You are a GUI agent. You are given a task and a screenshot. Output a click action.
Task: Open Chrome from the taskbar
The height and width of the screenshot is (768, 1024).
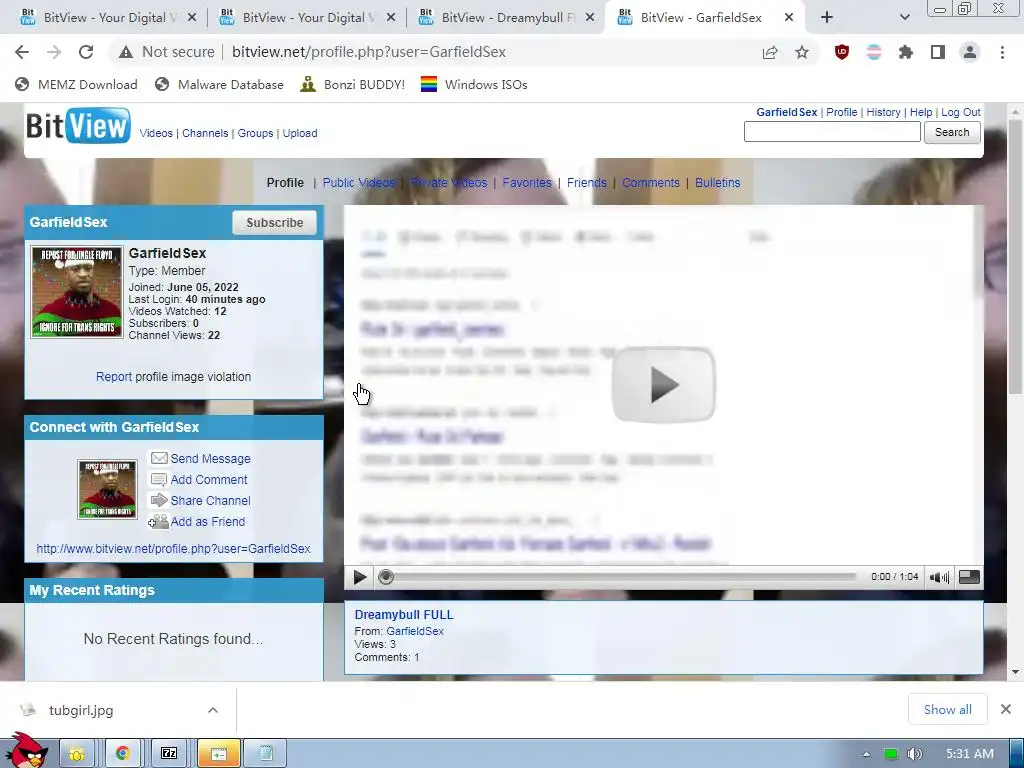click(122, 753)
